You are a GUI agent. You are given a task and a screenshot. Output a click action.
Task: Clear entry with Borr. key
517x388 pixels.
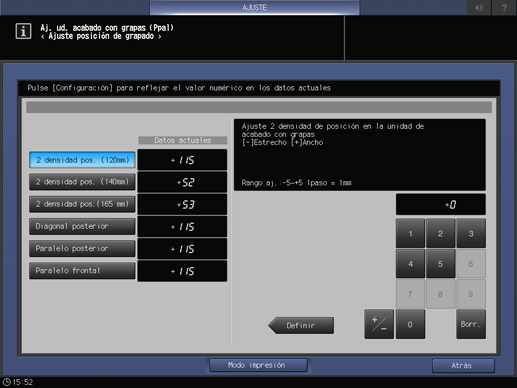(471, 324)
